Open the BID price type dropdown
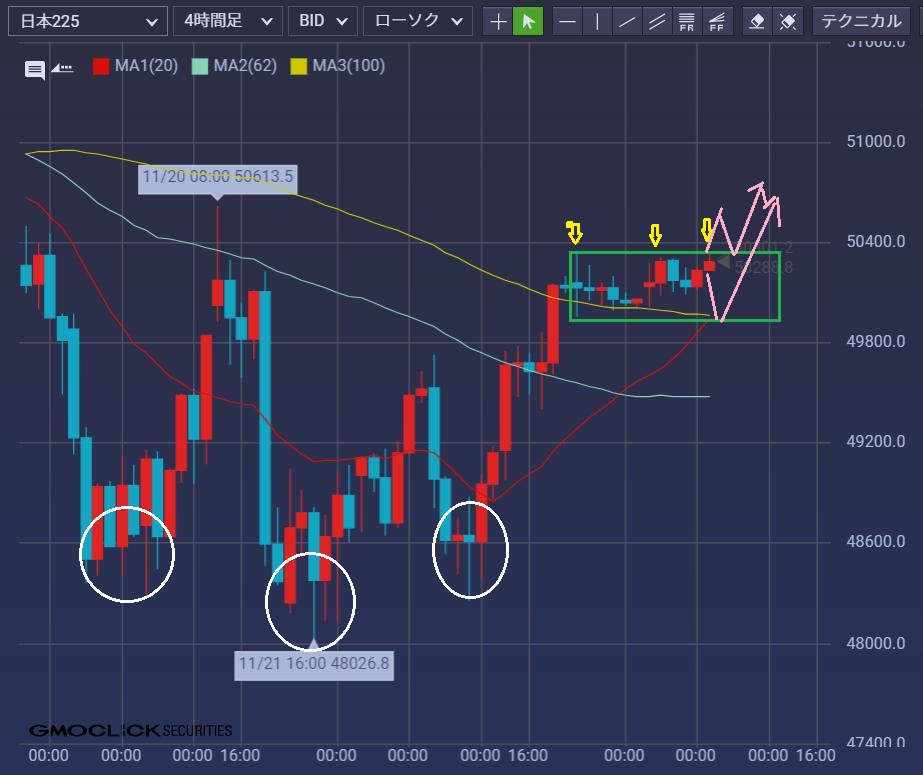The width and height of the screenshot is (923, 775). [323, 21]
